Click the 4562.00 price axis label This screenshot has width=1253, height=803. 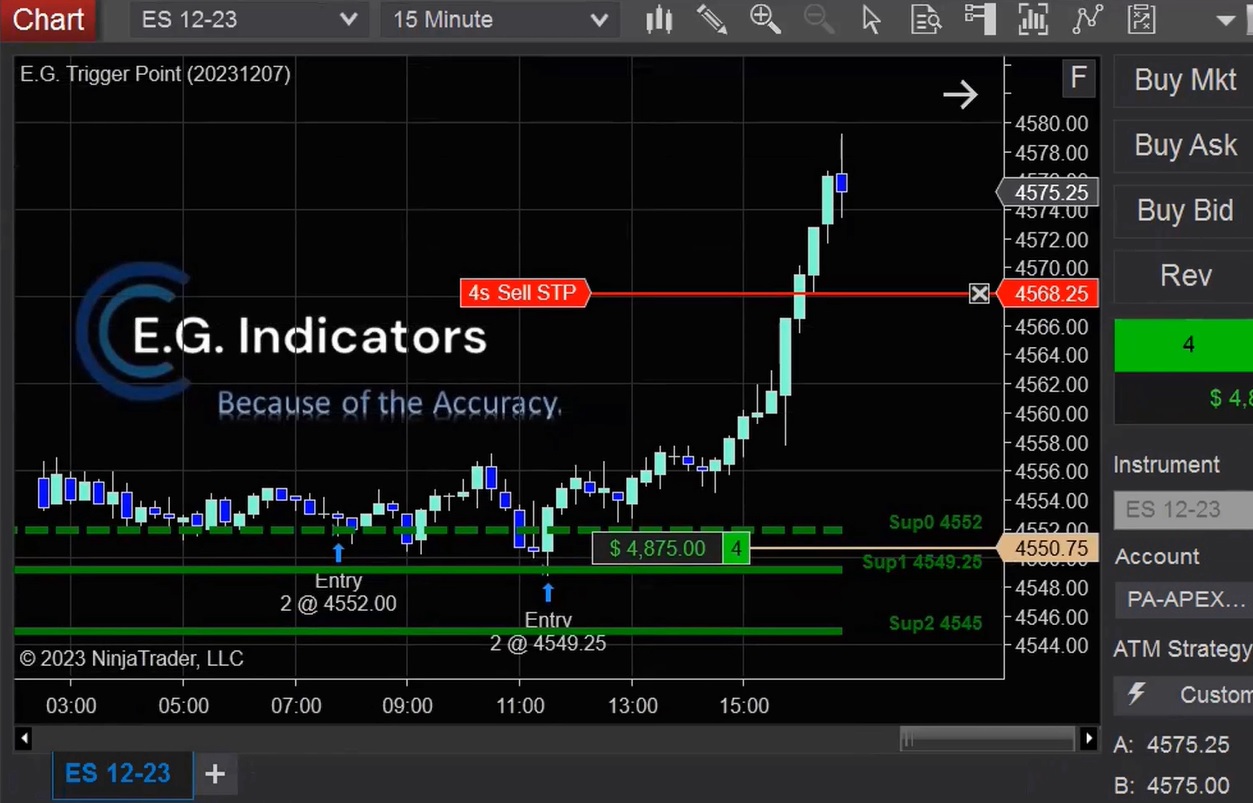click(1051, 385)
